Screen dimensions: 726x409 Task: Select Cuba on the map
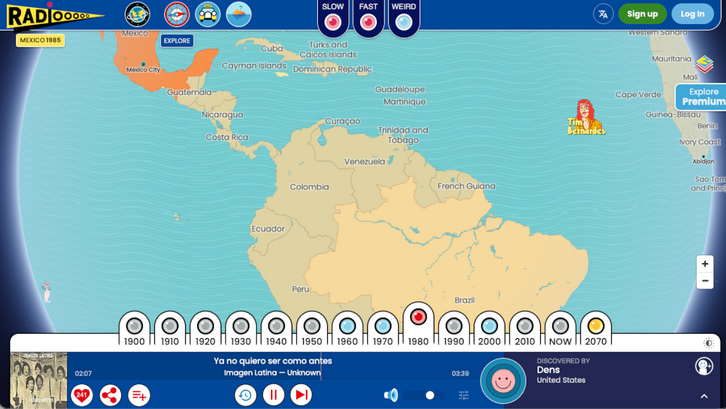271,48
